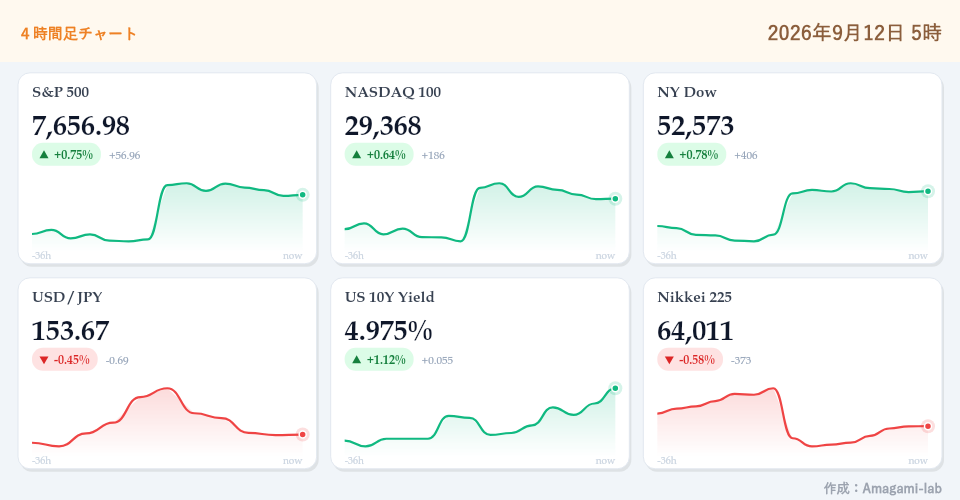Click the yield value 4.975%
The image size is (960, 500).
point(388,331)
